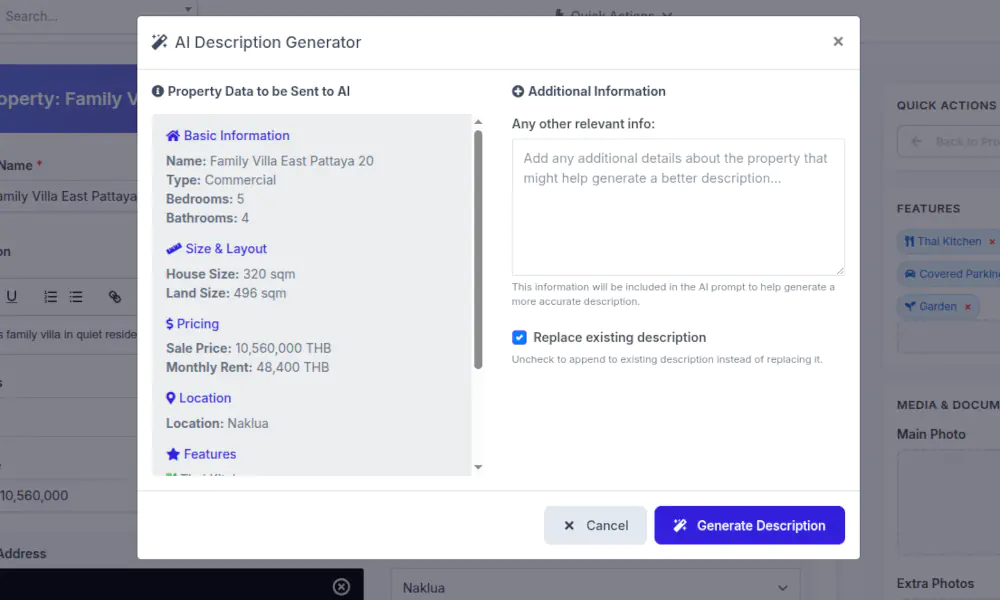Select the bullet list formatting icon
This screenshot has width=1000, height=600.
tap(76, 296)
